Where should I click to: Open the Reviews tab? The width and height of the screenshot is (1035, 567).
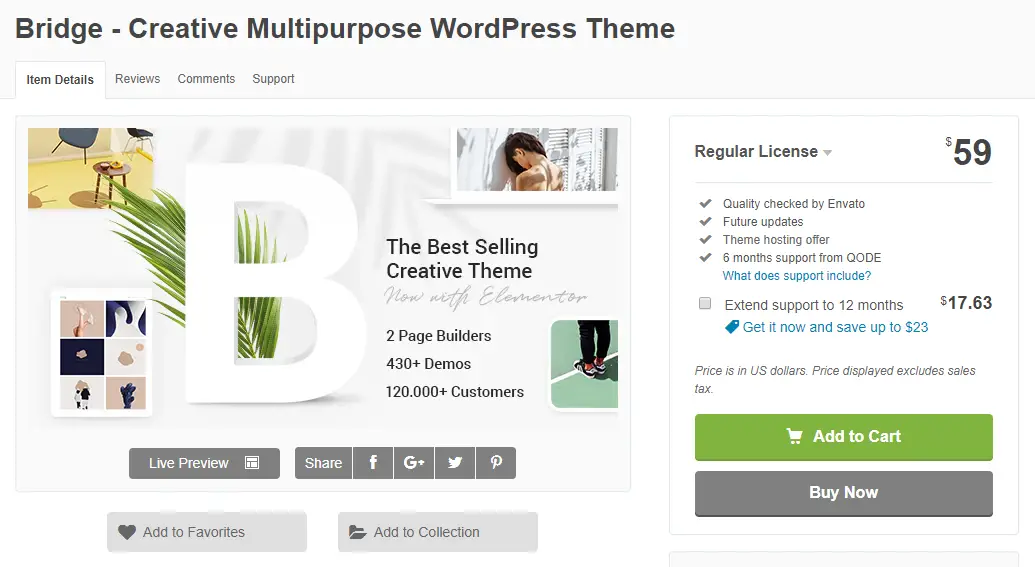tap(137, 79)
